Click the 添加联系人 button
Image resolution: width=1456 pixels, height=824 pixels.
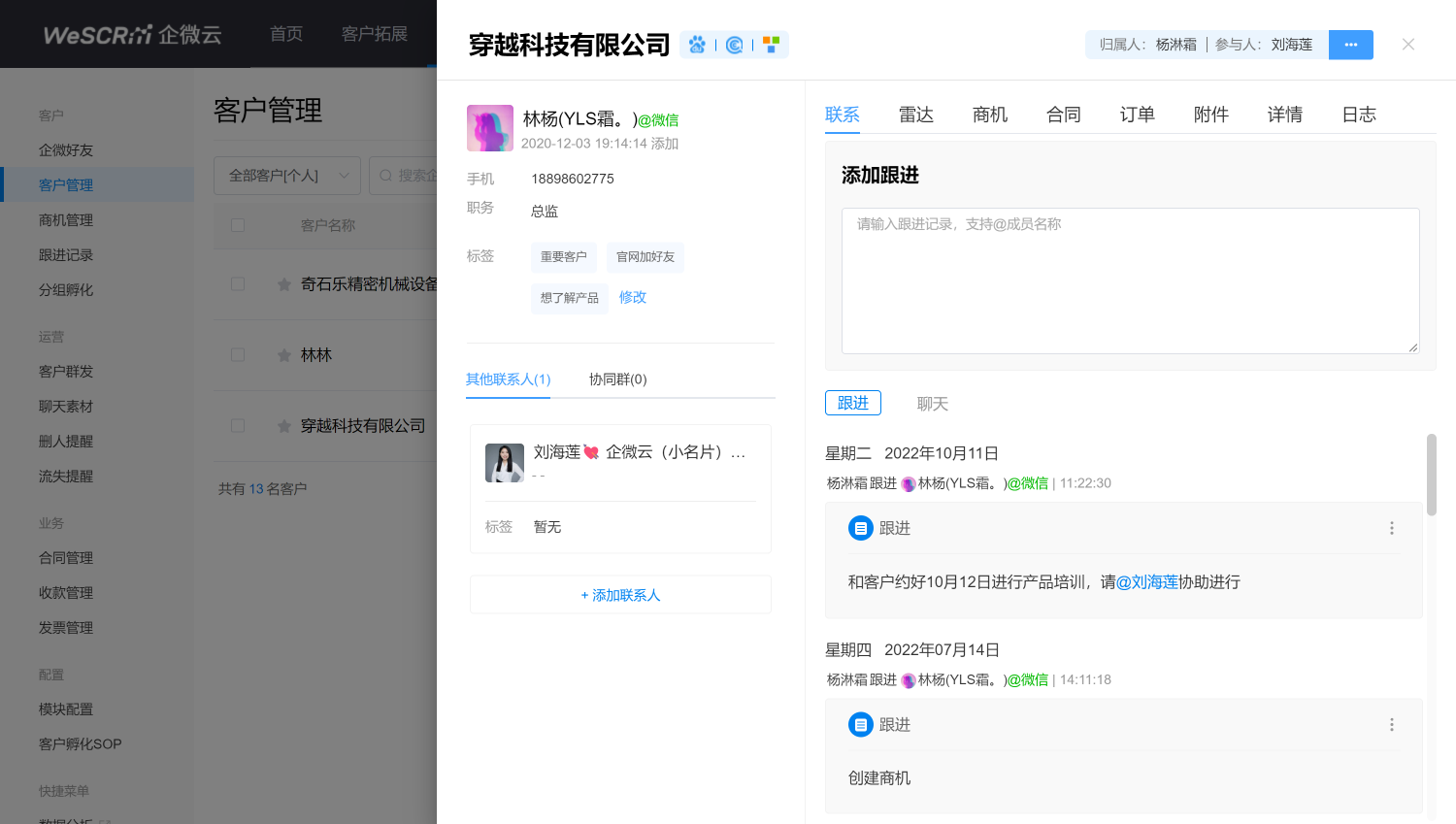[620, 595]
